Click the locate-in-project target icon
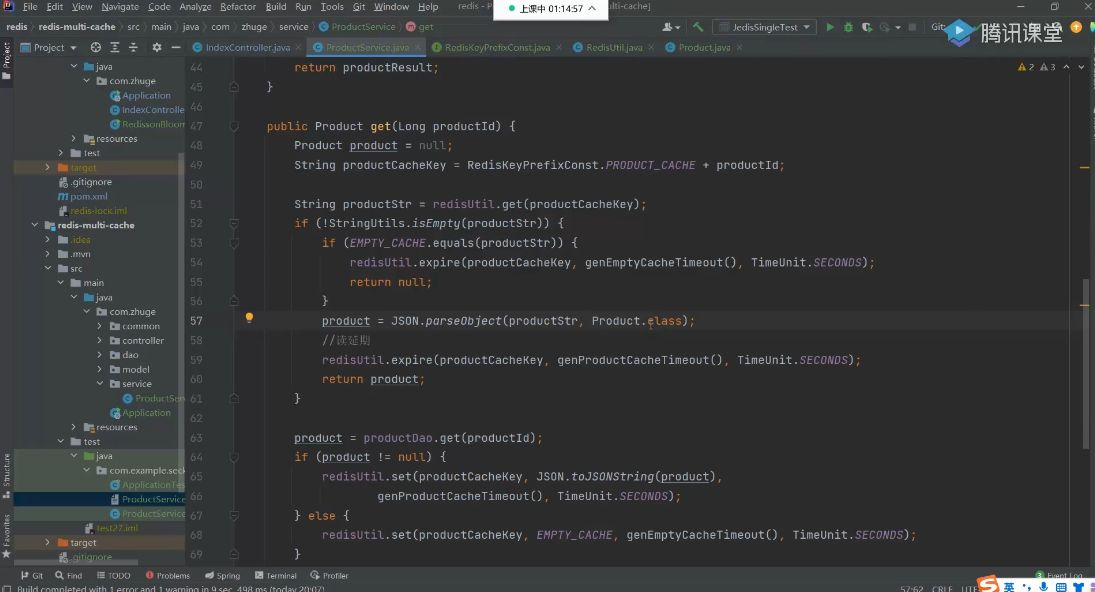Screen dimensions: 1095x592 (x=96, y=47)
